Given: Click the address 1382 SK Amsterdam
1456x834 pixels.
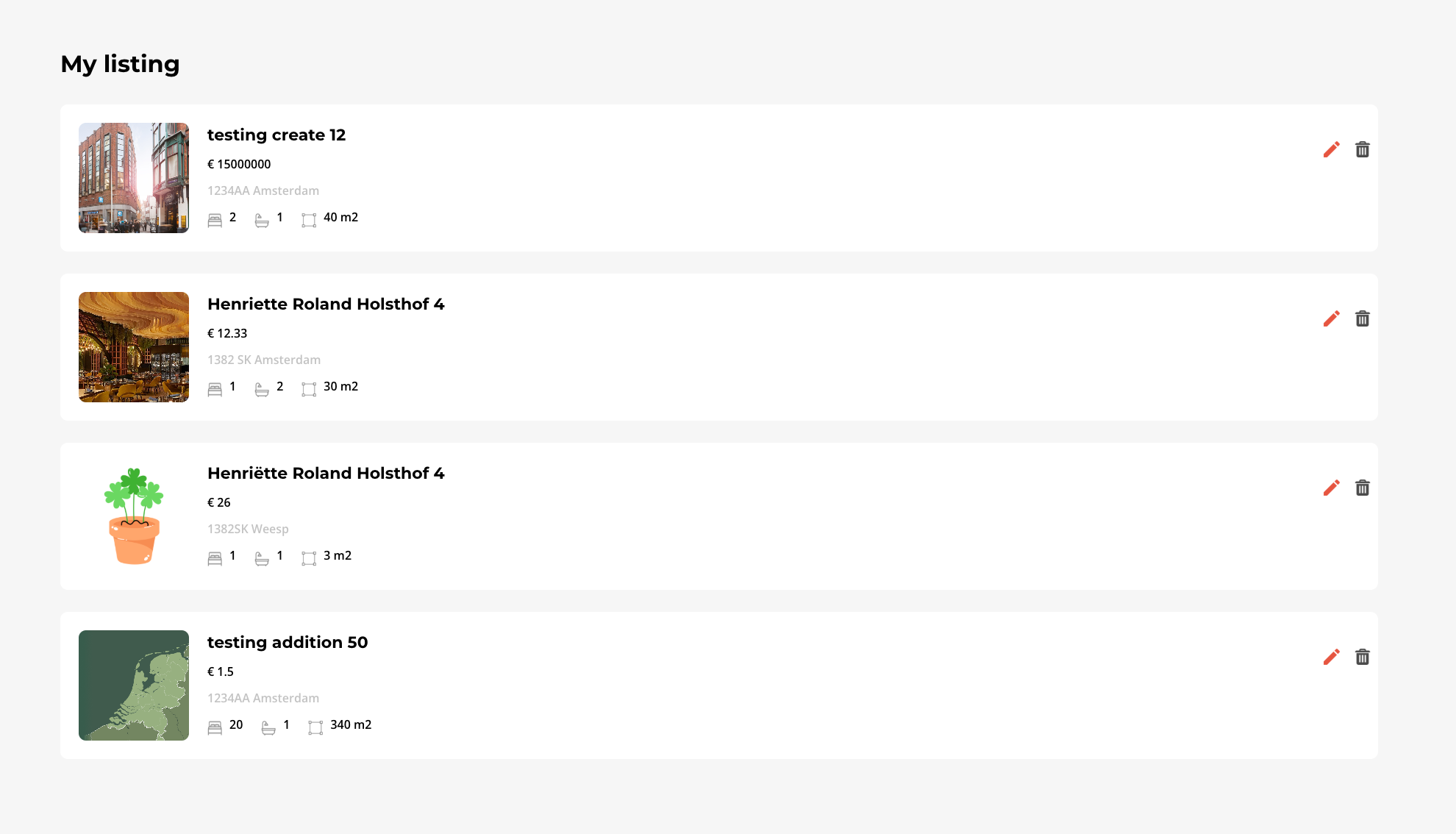Looking at the screenshot, I should [x=264, y=360].
